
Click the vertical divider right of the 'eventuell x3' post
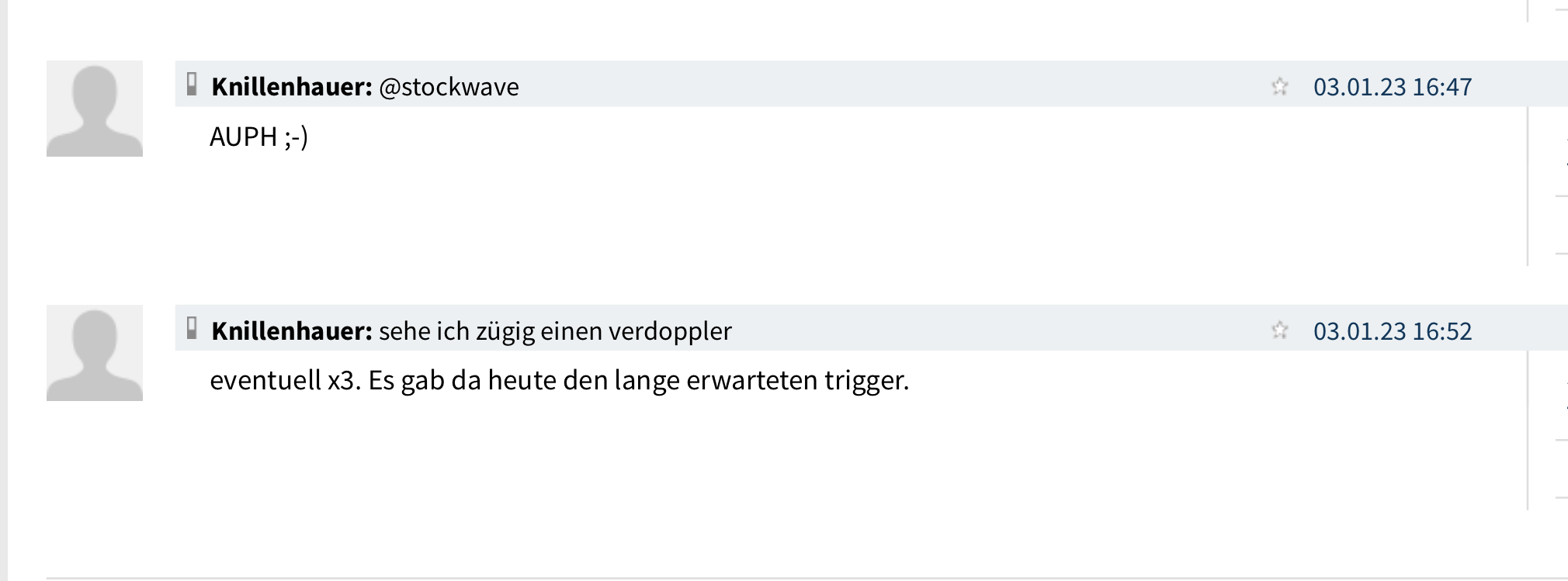pyautogui.click(x=1528, y=431)
